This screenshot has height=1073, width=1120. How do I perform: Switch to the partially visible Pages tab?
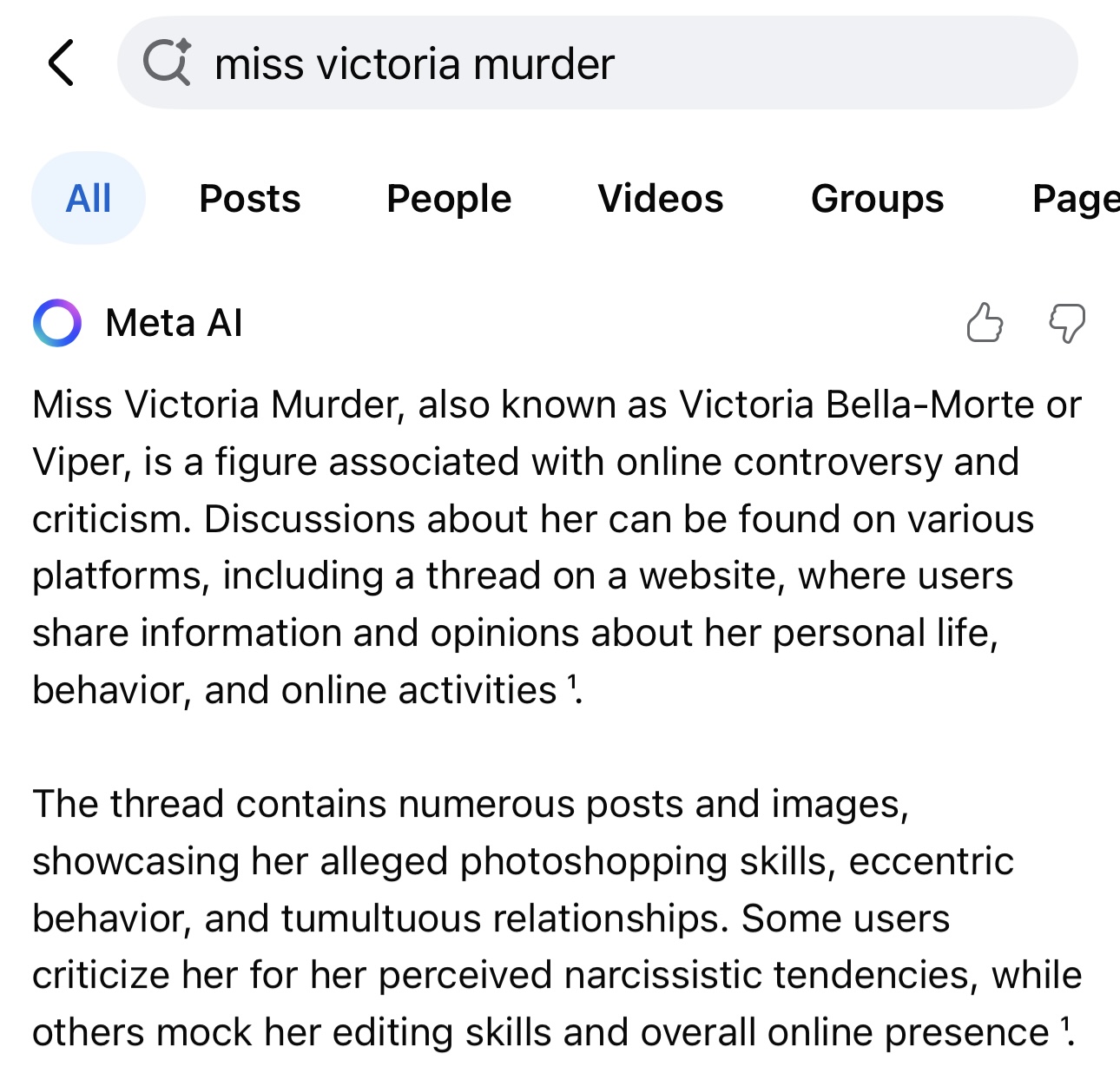click(1076, 199)
